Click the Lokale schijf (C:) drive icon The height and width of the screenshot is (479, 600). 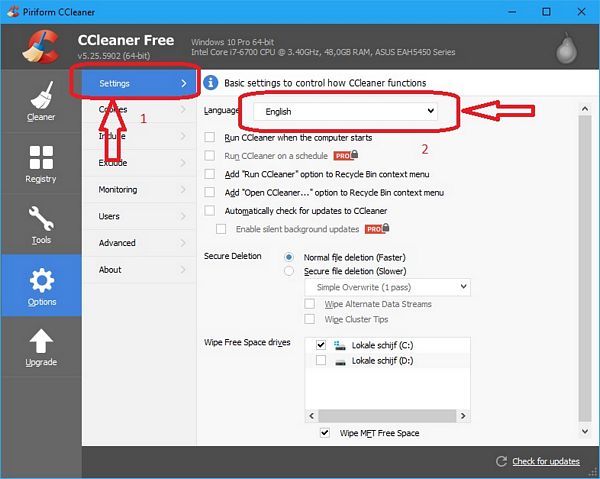pos(340,345)
